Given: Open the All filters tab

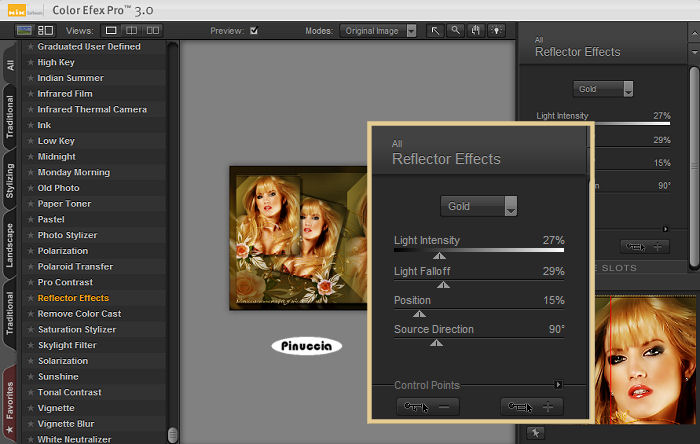Looking at the screenshot, I should point(10,65).
